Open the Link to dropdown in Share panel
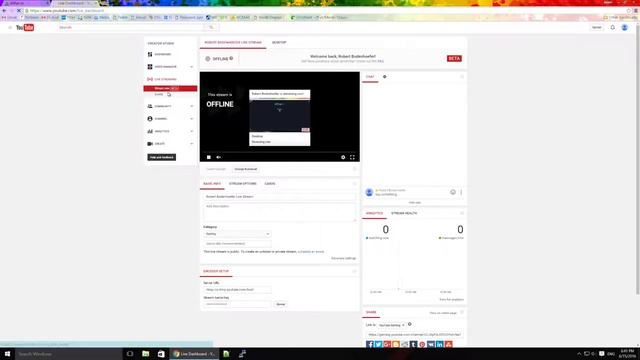The width and height of the screenshot is (640, 360). coord(391,325)
